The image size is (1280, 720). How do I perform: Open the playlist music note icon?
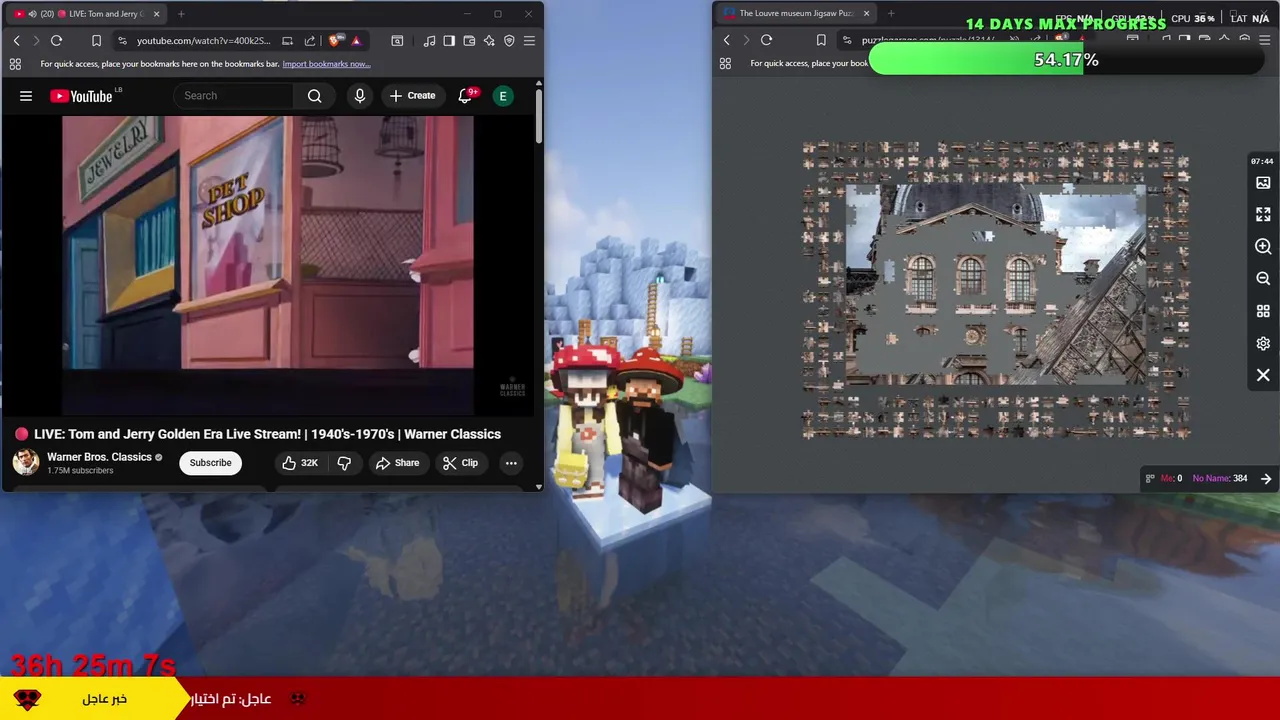tap(429, 40)
